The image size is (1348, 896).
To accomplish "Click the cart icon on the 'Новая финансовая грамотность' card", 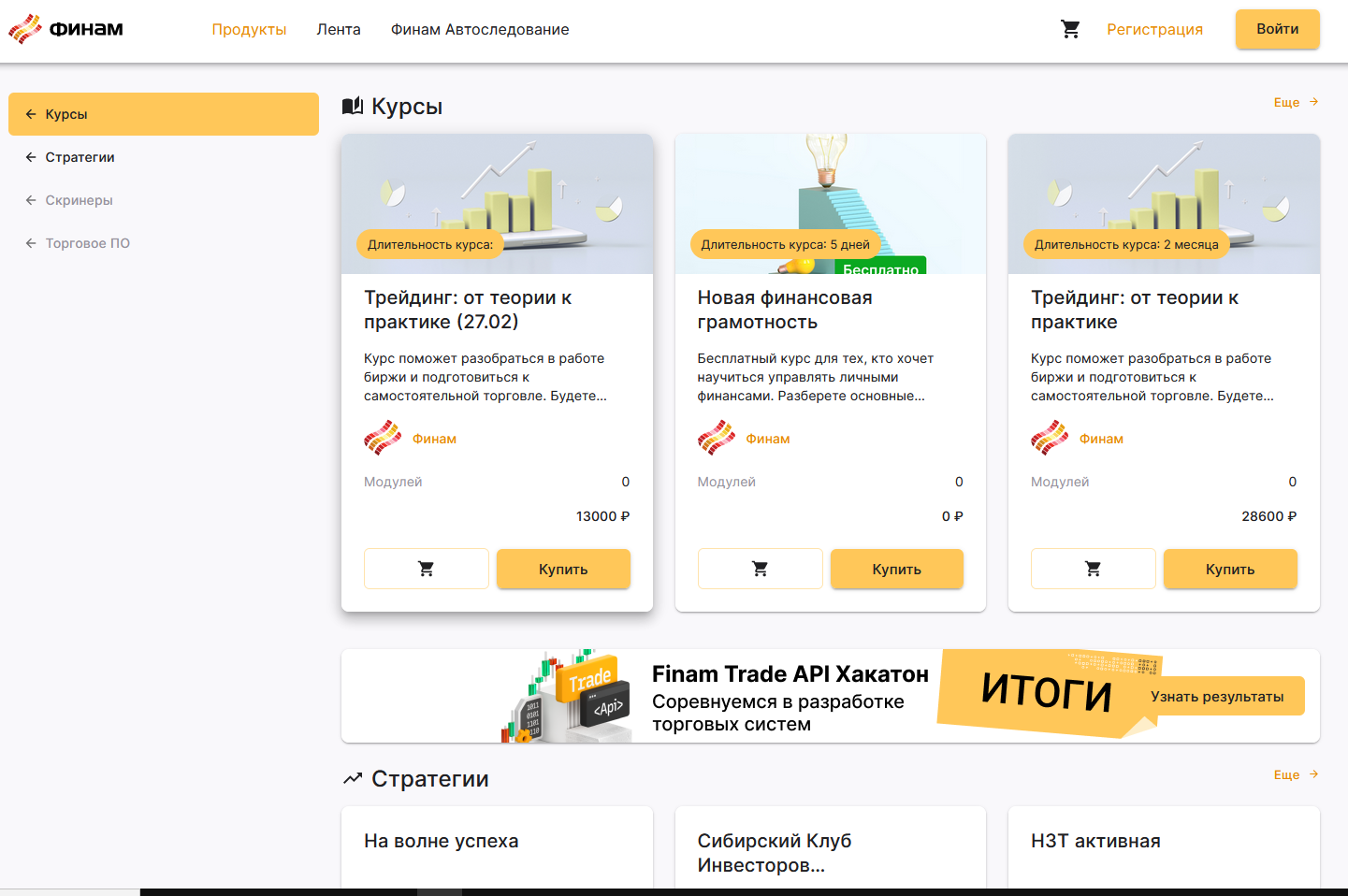I will (x=760, y=569).
